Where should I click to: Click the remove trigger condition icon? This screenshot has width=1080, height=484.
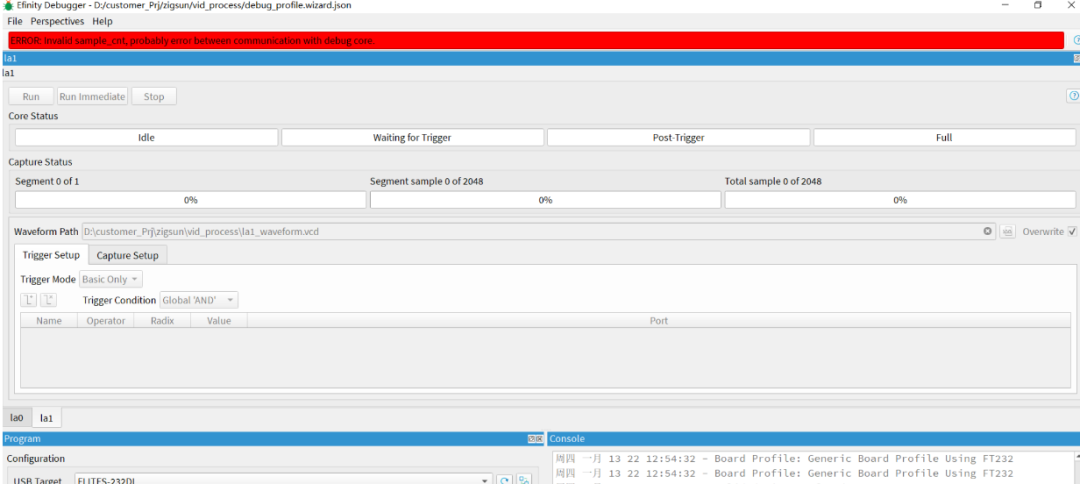click(x=48, y=300)
